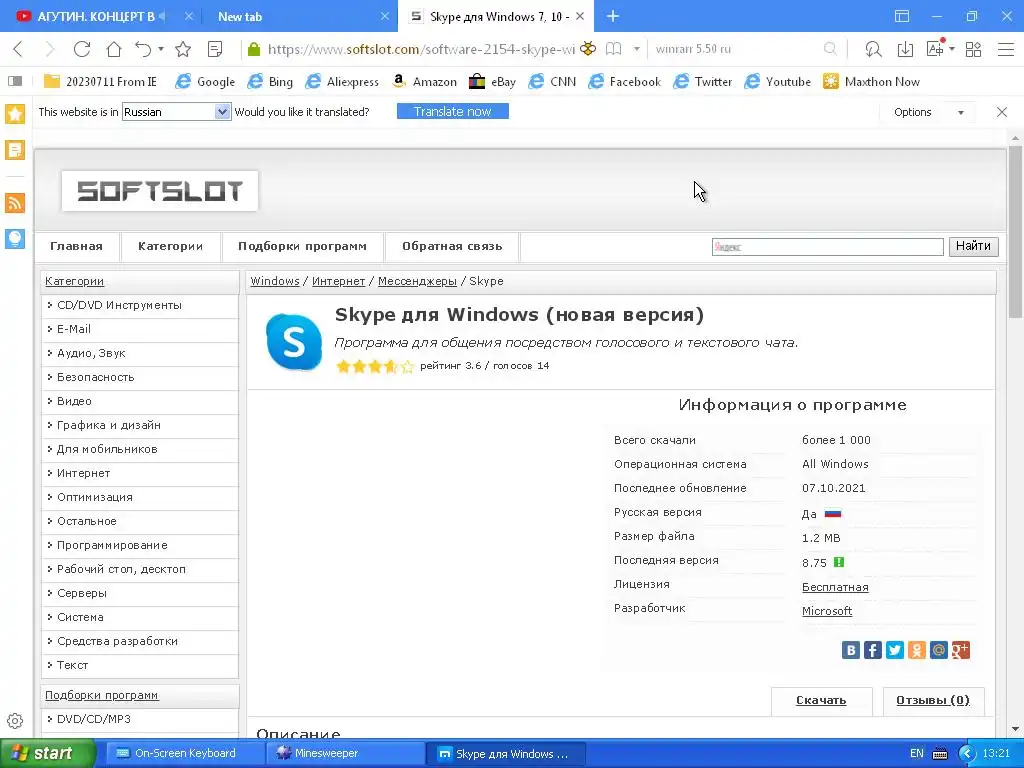Expand the screenshot tool dropdown arrow
The height and width of the screenshot is (768, 1024).
click(952, 49)
